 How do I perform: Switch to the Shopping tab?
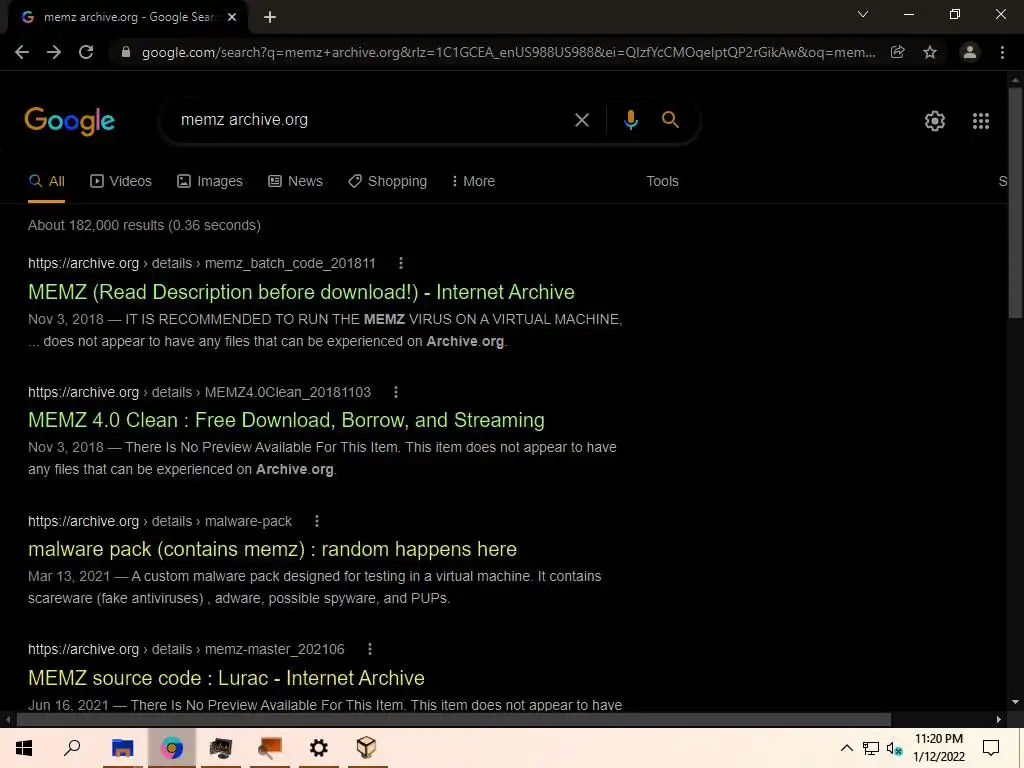387,182
